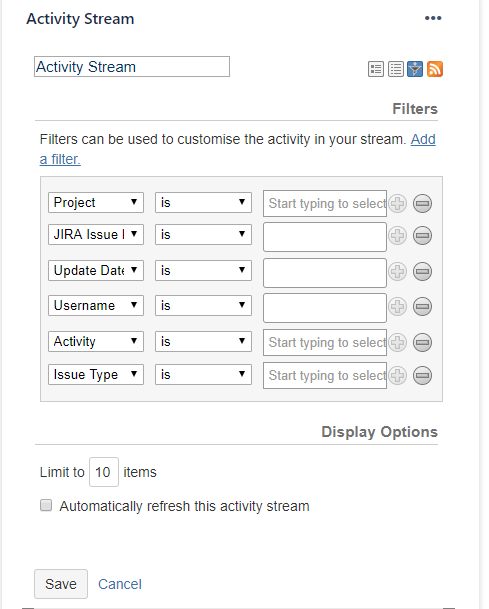Click the 'Filters' section heading
The width and height of the screenshot is (489, 609).
[415, 109]
